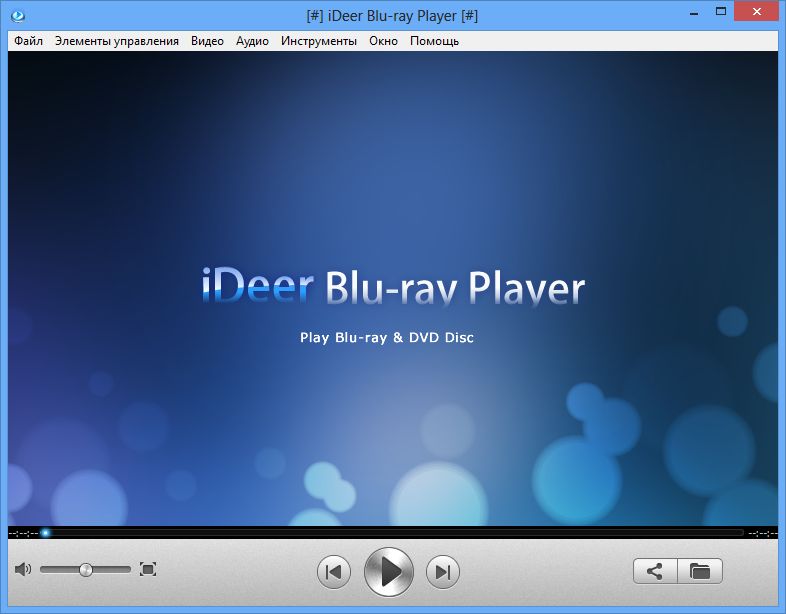Click the previous chapter button

(x=334, y=572)
